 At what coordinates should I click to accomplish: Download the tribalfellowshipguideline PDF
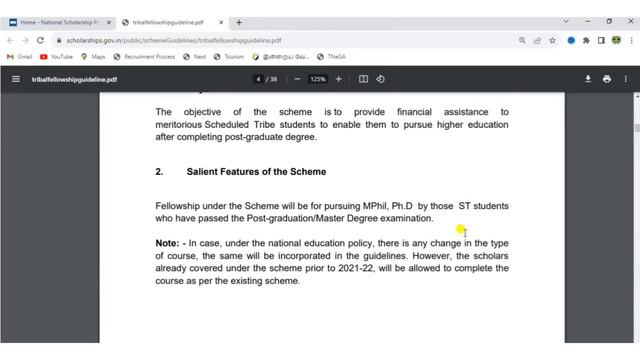pyautogui.click(x=588, y=79)
